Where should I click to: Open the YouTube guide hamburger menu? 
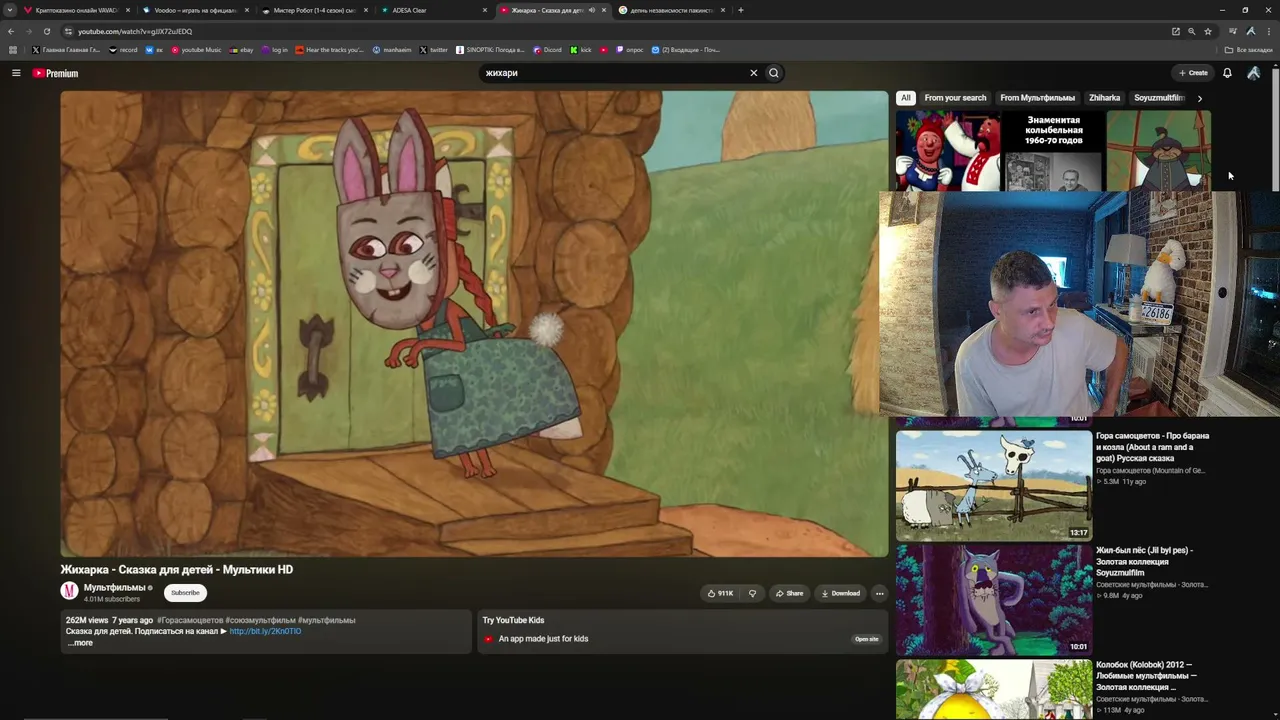click(x=16, y=73)
